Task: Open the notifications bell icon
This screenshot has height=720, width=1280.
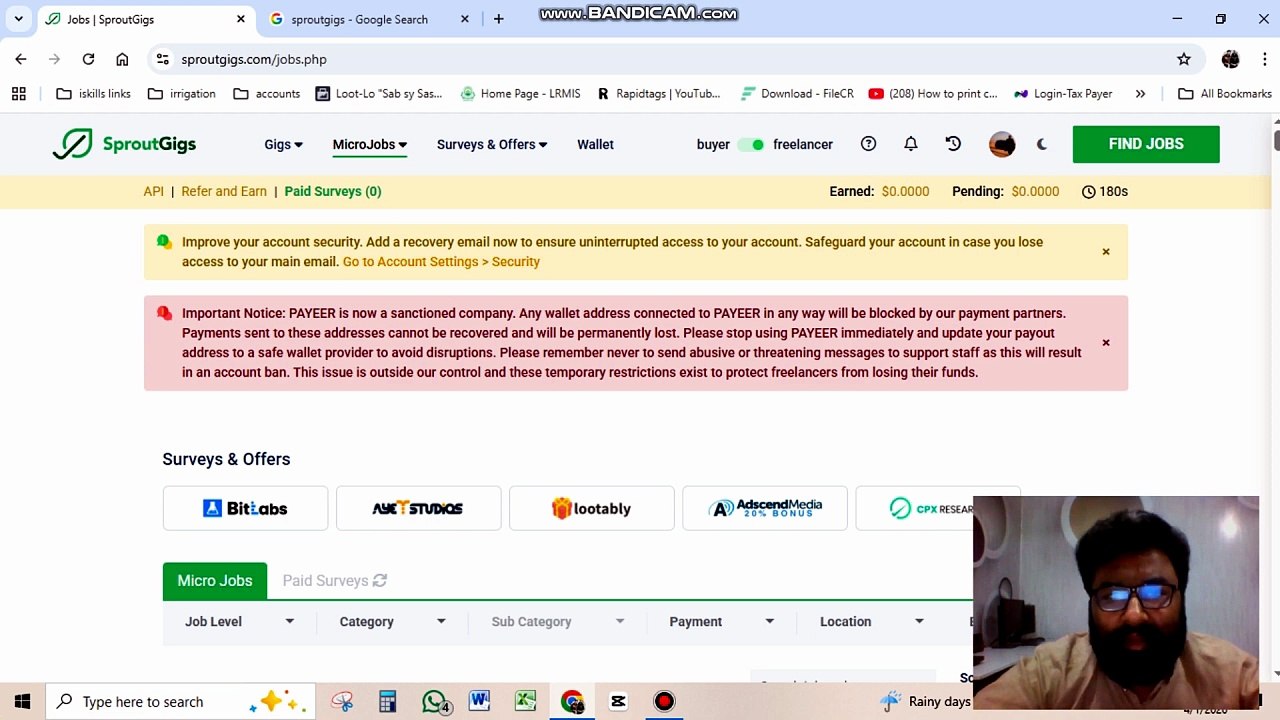Action: pyautogui.click(x=910, y=144)
